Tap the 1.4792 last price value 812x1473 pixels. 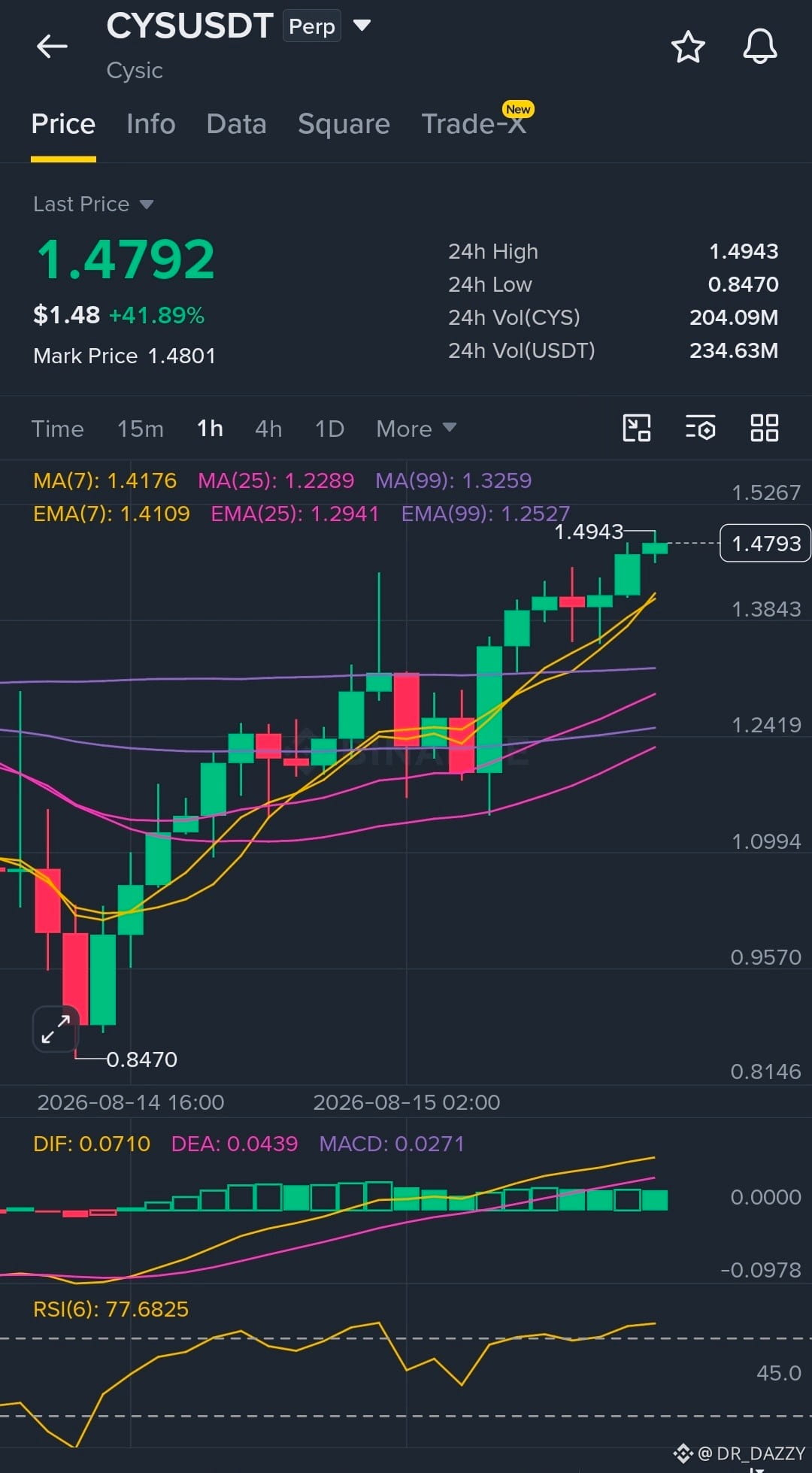126,259
